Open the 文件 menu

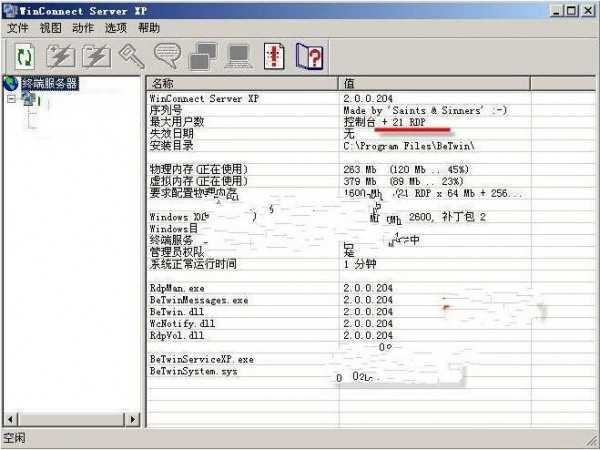18,28
